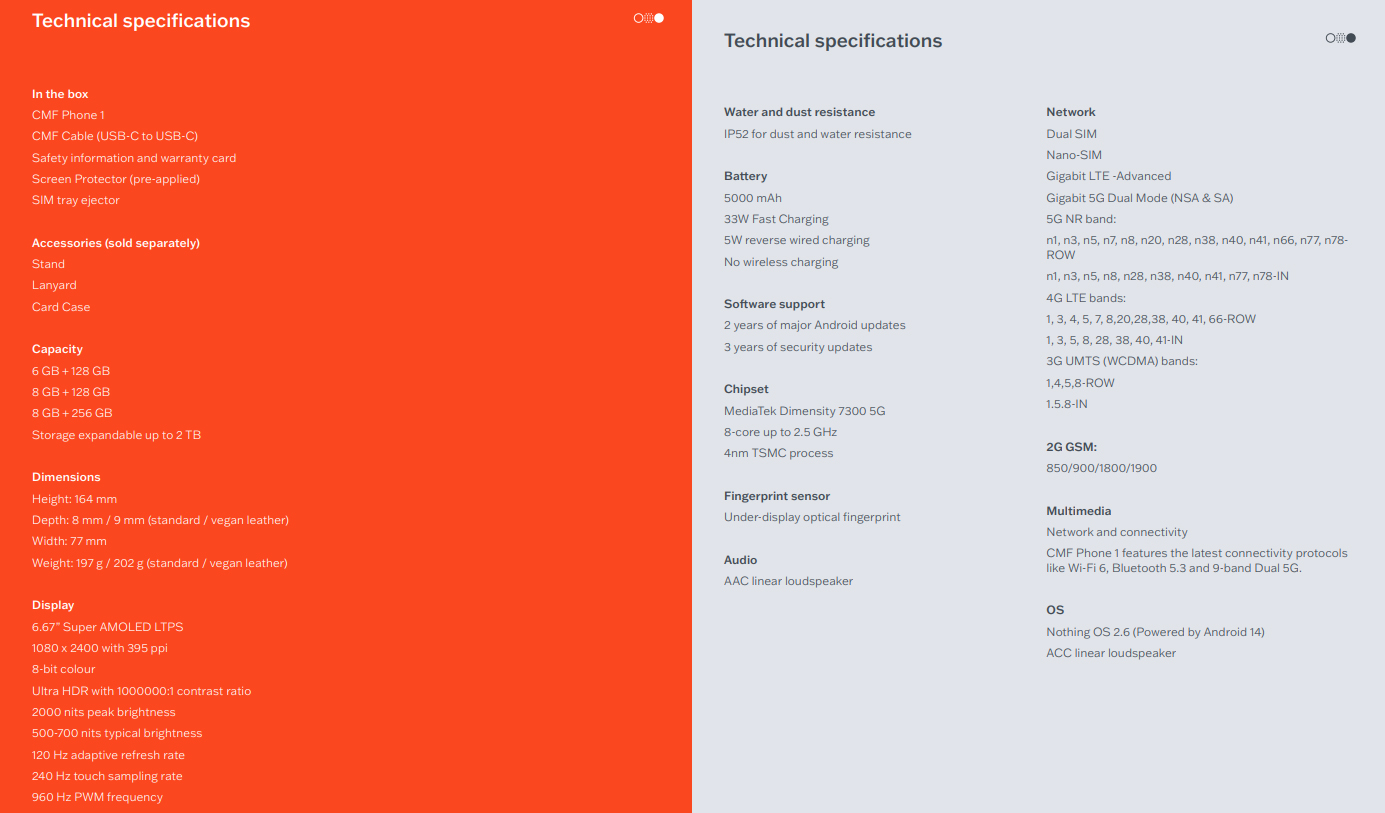Click 'Height: 164 mm'
1385x813 pixels.
[74, 499]
